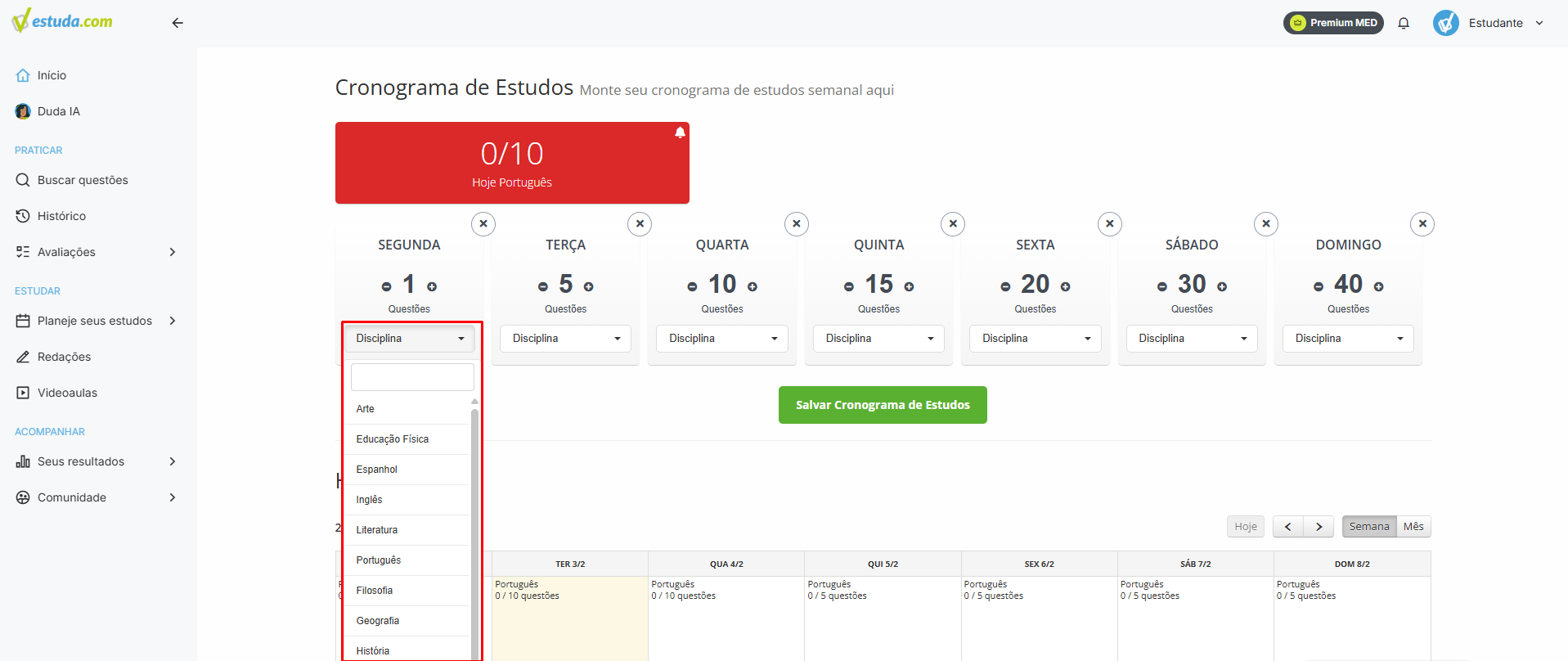
Task: Decrease Segunda question count
Action: (386, 286)
